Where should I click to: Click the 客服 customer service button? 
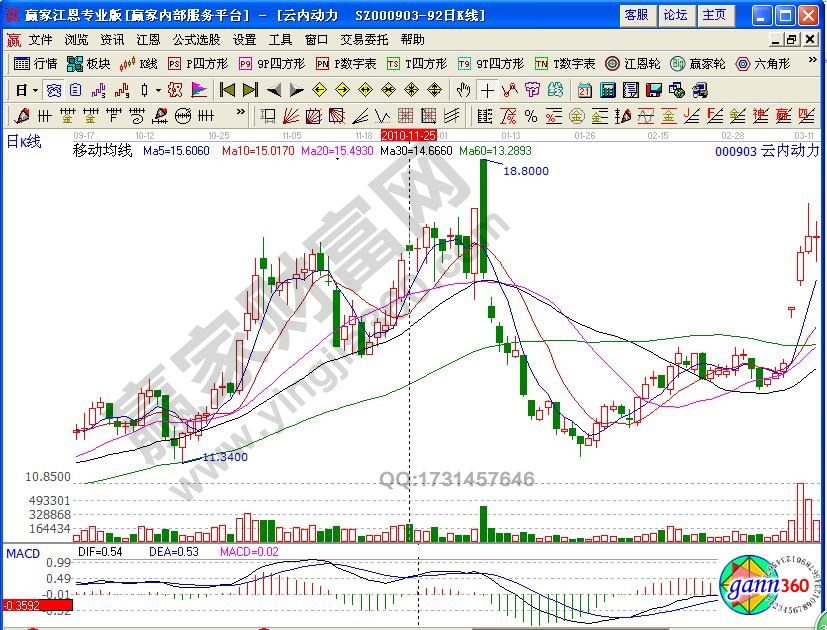click(636, 15)
